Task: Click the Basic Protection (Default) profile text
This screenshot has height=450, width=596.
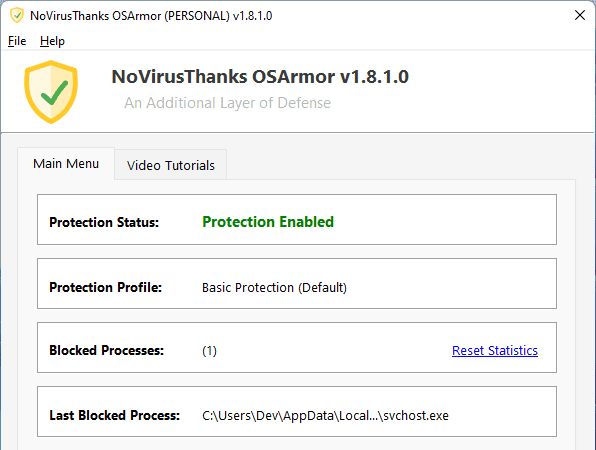Action: tap(274, 288)
